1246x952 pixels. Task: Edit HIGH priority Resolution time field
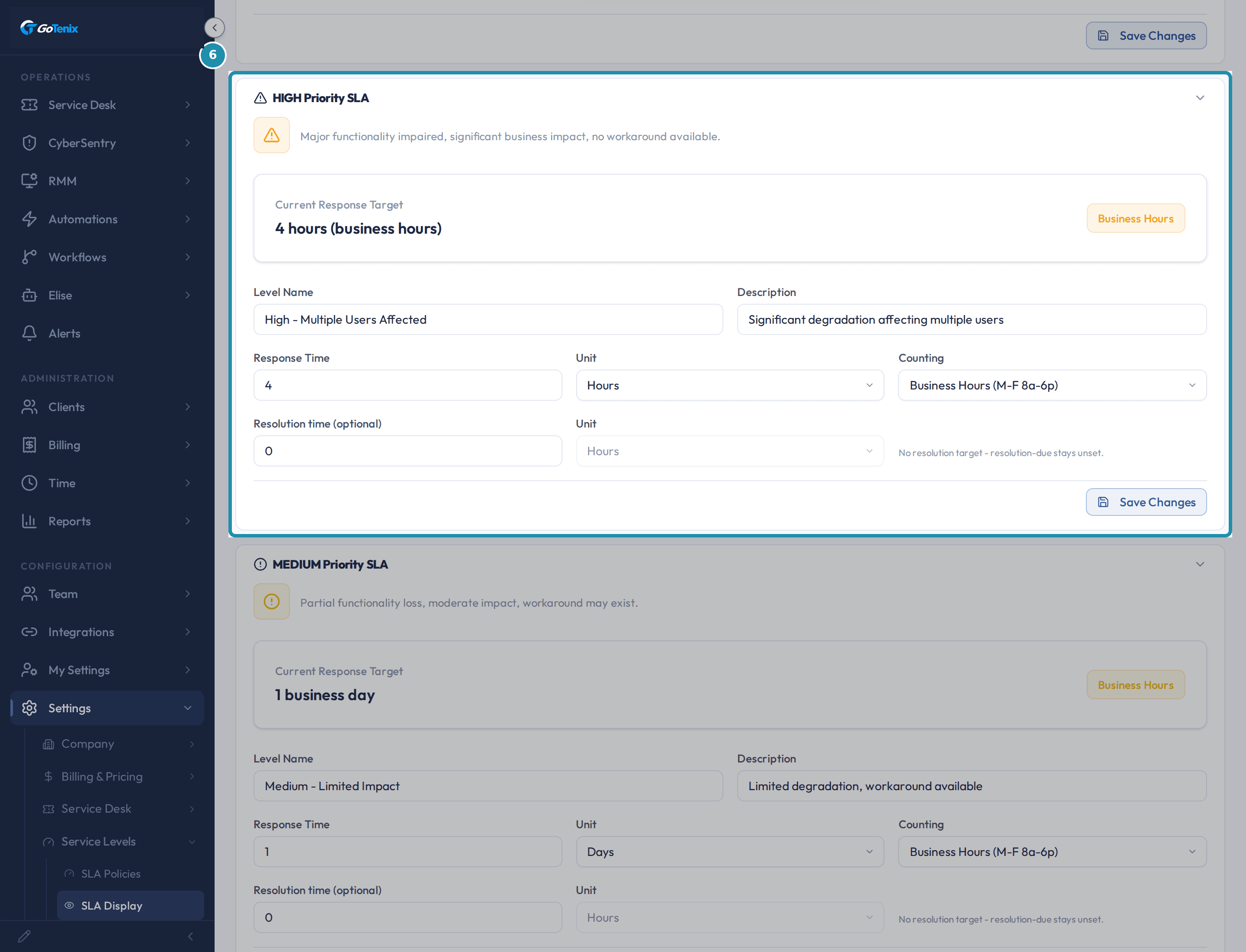coord(408,451)
